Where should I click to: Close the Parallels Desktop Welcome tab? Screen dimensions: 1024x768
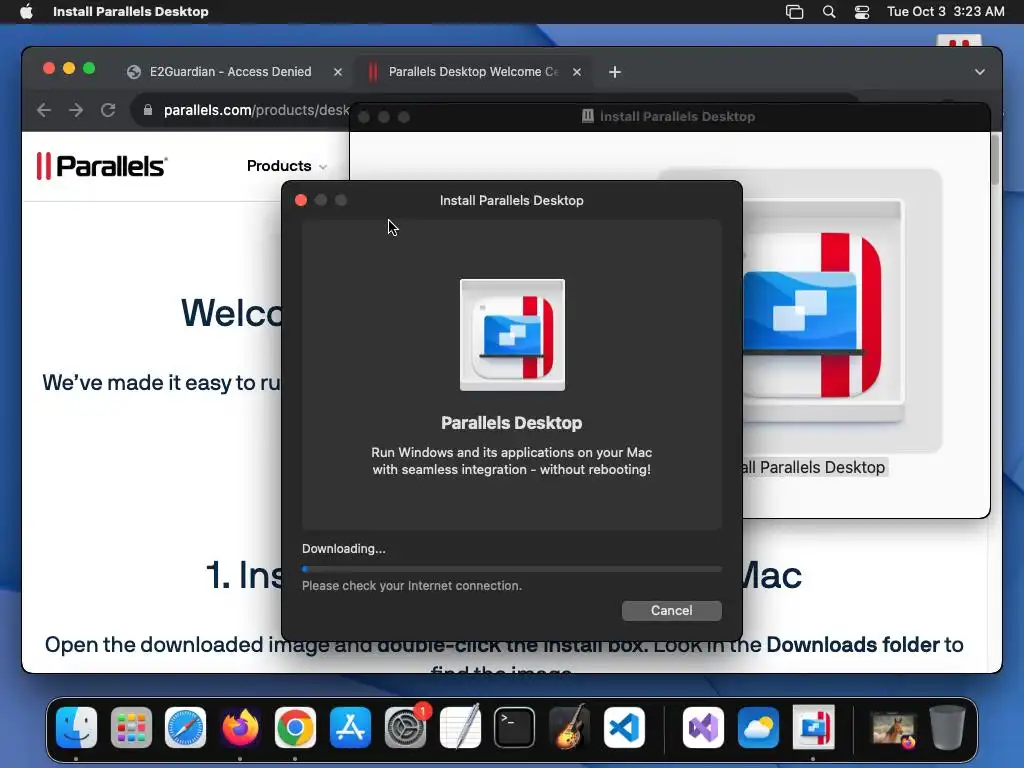coord(577,72)
